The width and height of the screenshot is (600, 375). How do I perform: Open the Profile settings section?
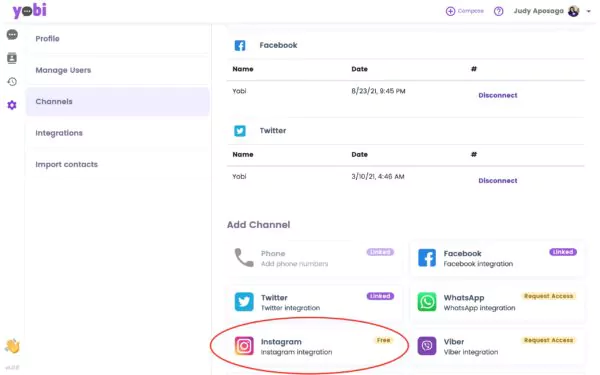point(117,39)
